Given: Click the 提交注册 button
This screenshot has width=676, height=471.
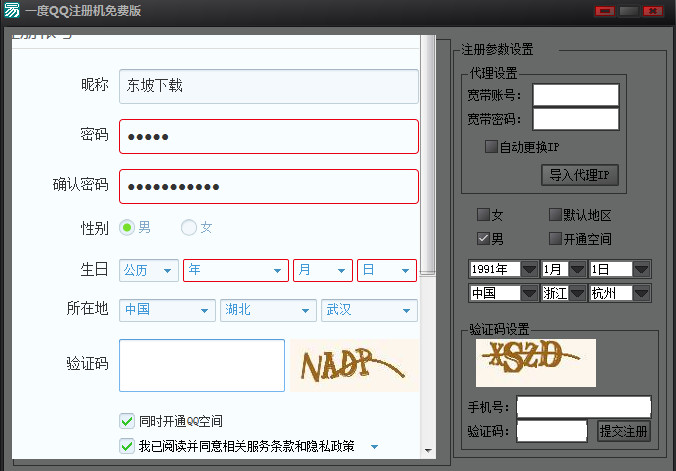Looking at the screenshot, I should 623,431.
